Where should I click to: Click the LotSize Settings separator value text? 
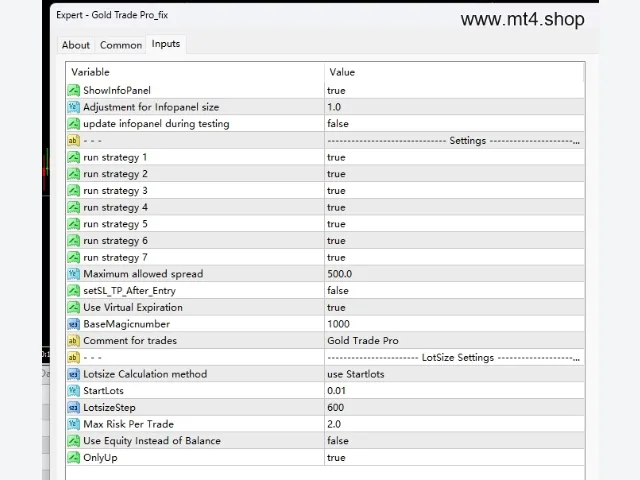pyautogui.click(x=453, y=358)
